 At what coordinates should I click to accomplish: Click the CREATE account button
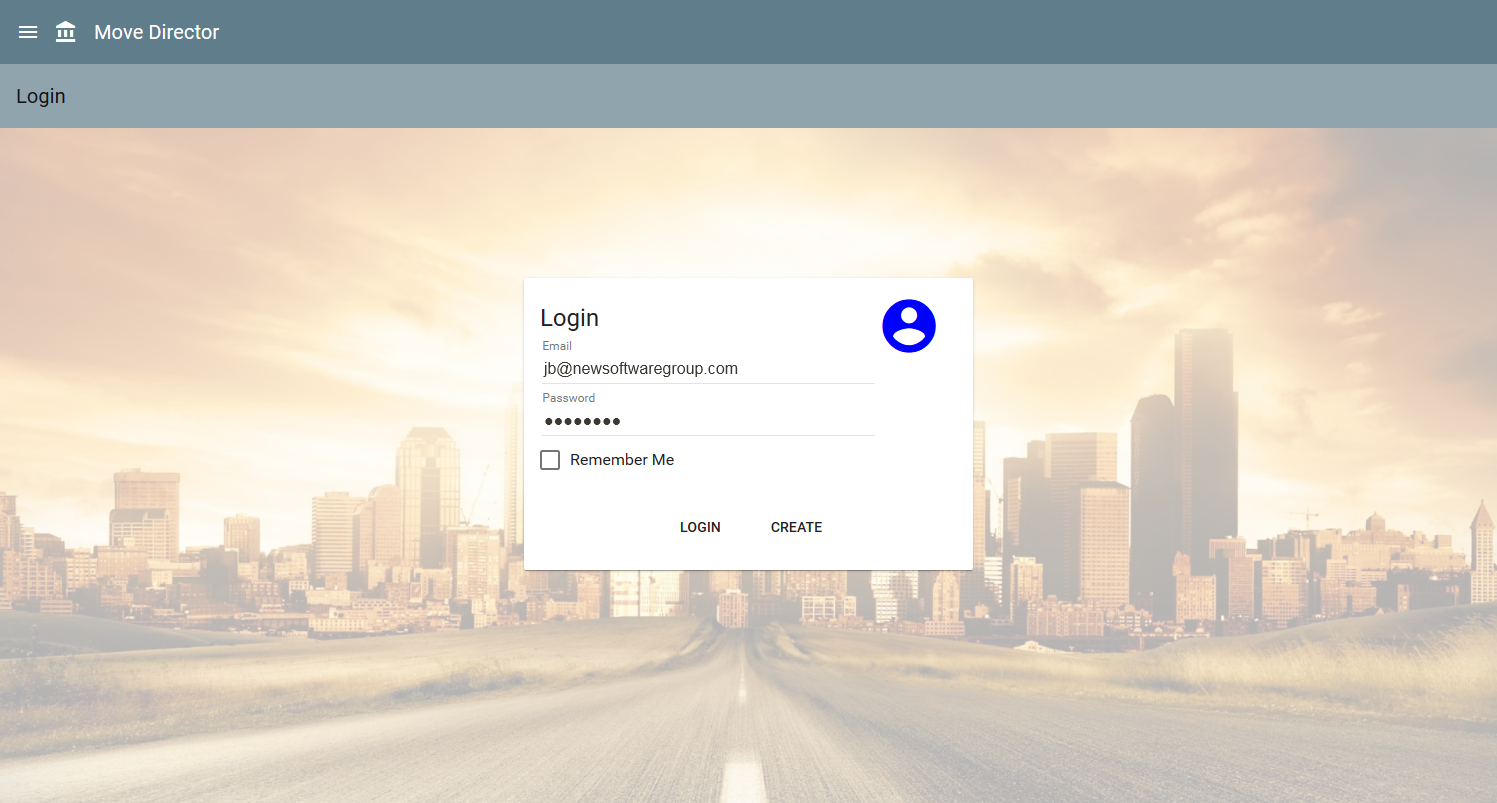[796, 527]
